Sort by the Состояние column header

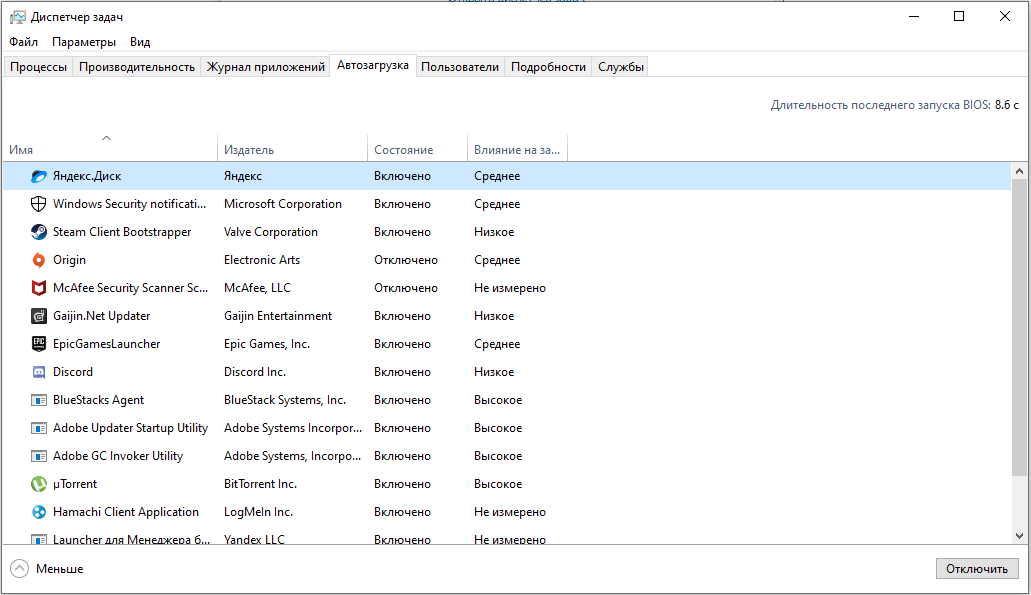click(417, 148)
